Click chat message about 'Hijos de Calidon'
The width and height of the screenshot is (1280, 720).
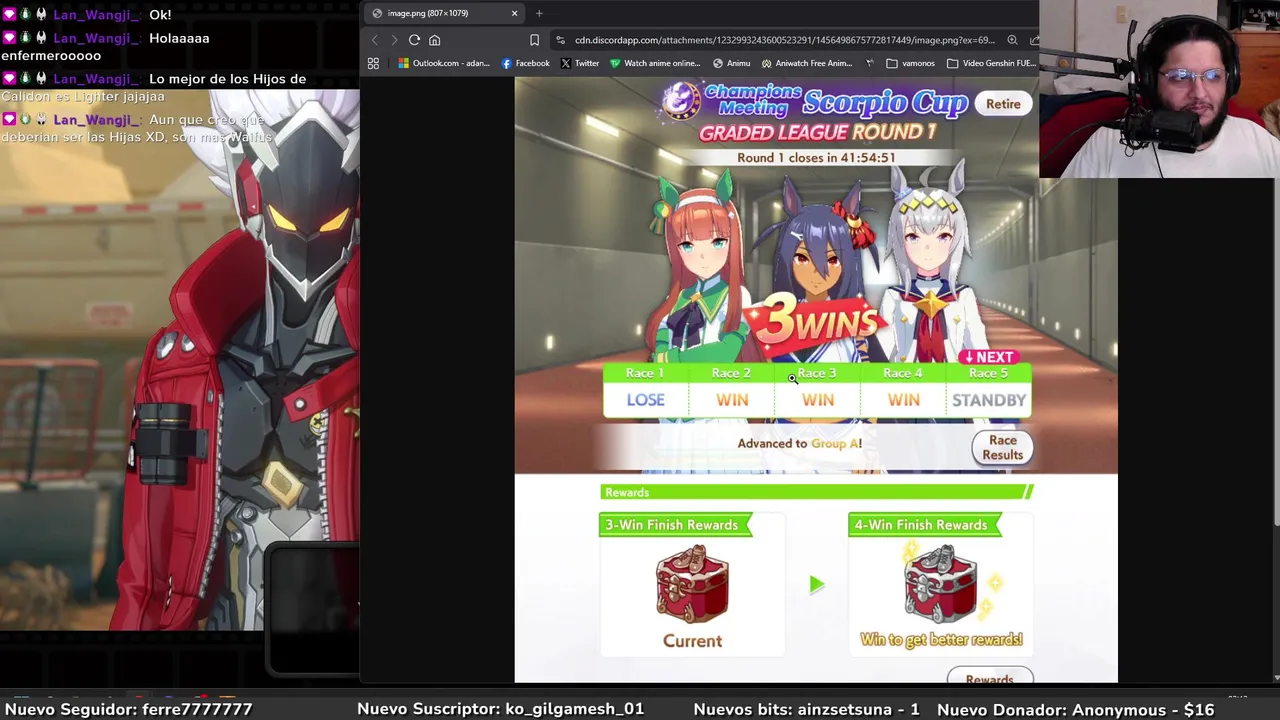click(155, 88)
